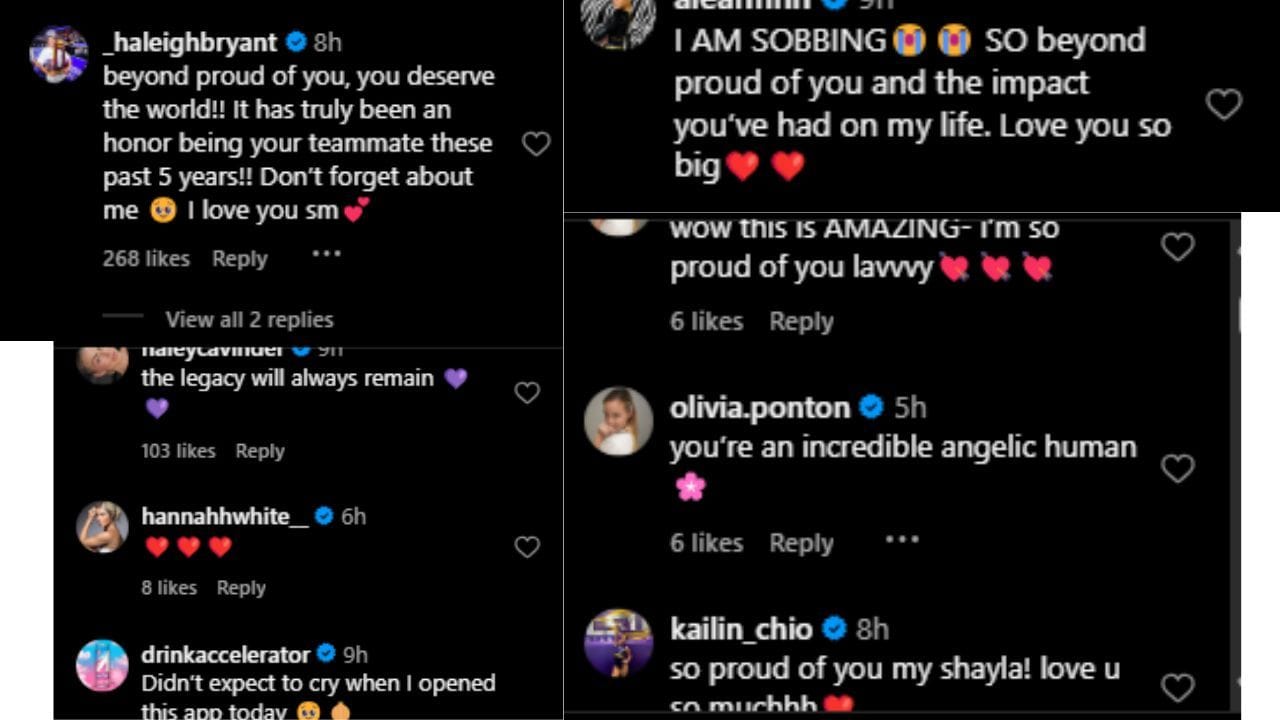
Task: Tap heart on haleycavinder's legacy comment
Action: click(527, 393)
